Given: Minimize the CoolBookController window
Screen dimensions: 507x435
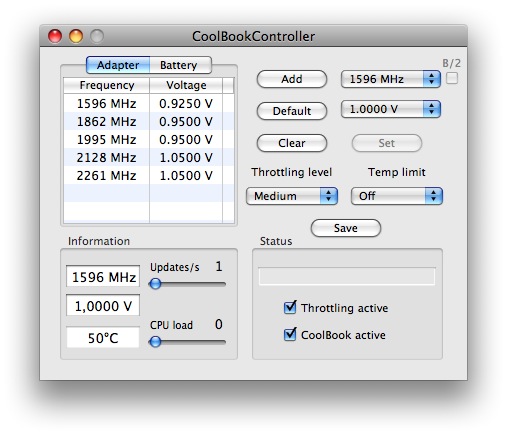Looking at the screenshot, I should tap(76, 36).
